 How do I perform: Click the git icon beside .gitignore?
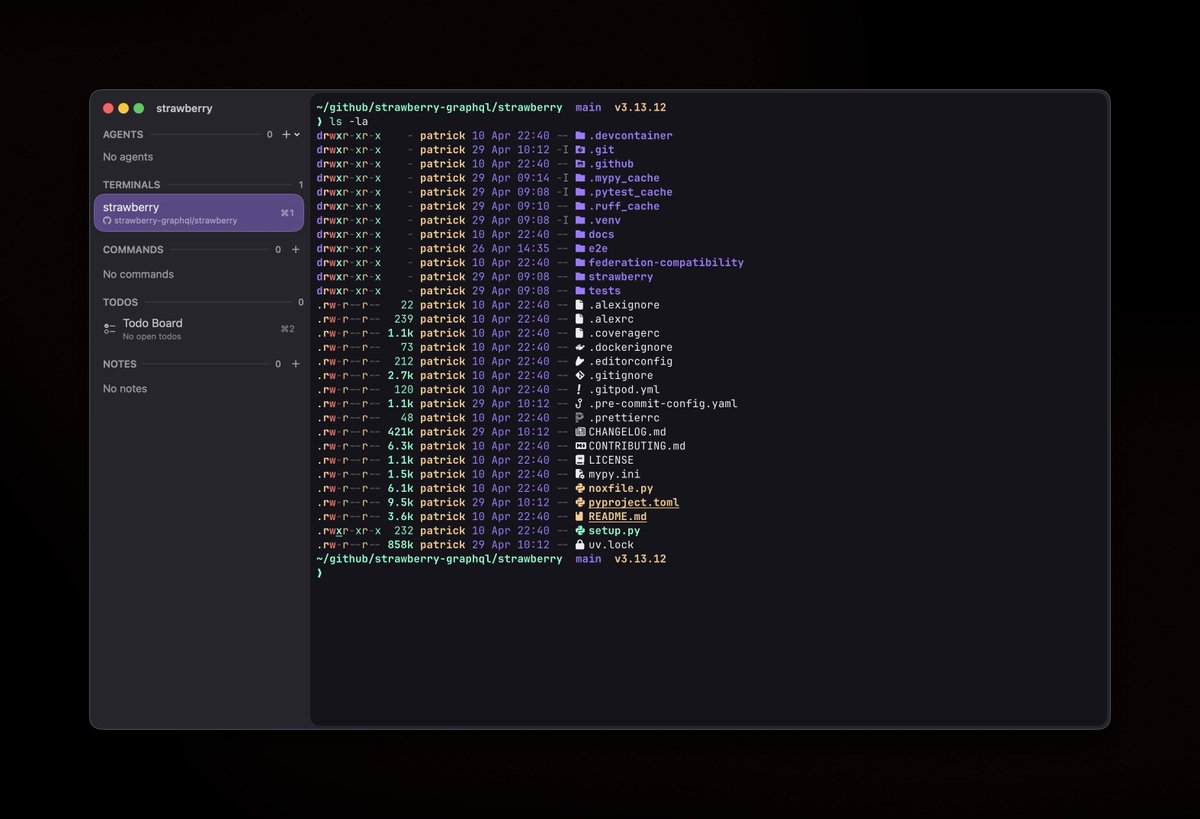pyautogui.click(x=580, y=375)
